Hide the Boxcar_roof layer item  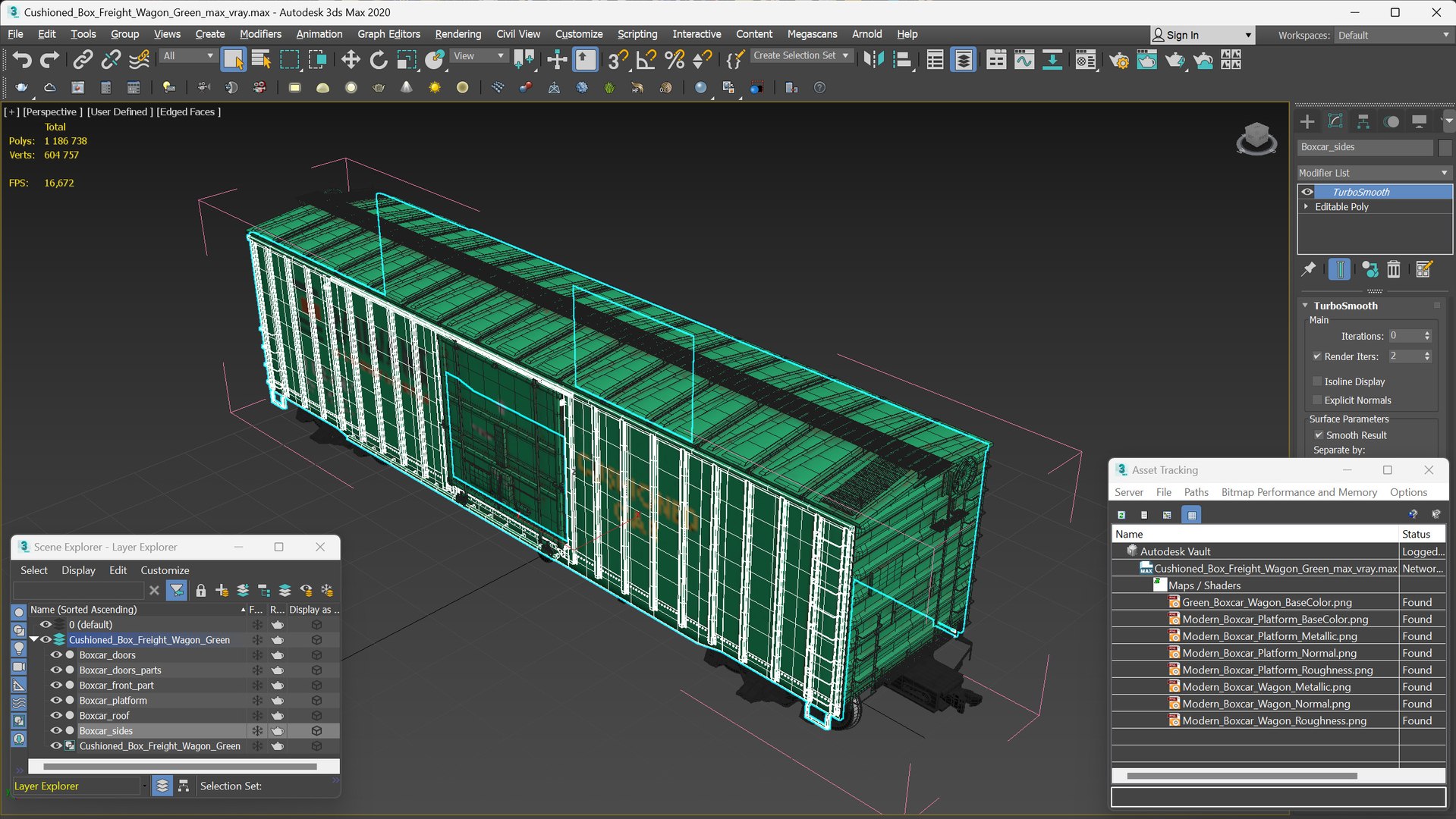(56, 716)
